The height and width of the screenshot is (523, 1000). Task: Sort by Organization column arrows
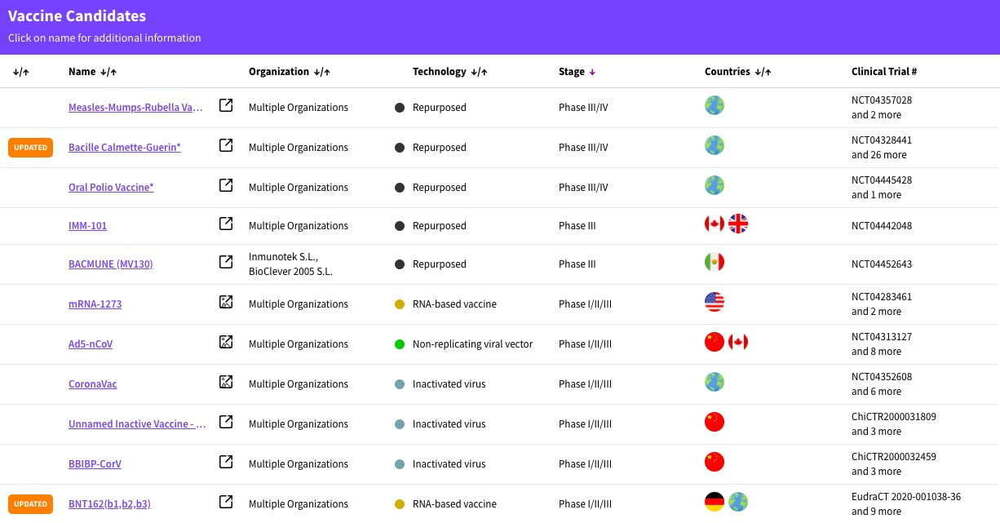(x=322, y=72)
